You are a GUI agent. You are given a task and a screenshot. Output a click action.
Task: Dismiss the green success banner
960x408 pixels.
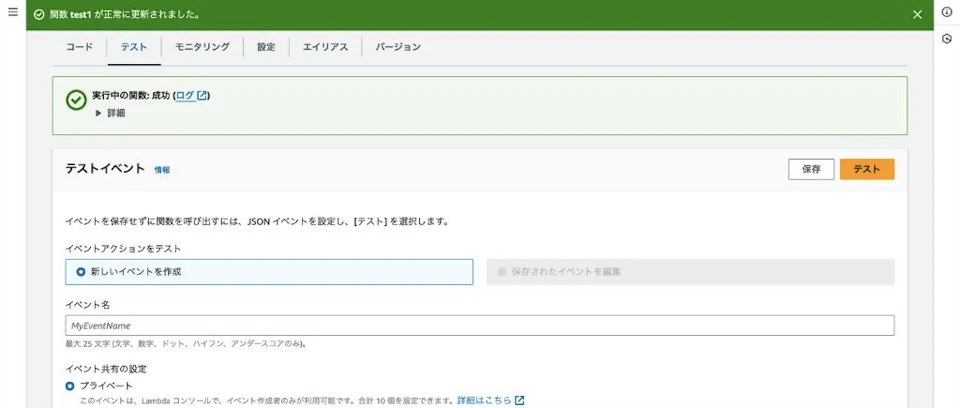pos(917,15)
